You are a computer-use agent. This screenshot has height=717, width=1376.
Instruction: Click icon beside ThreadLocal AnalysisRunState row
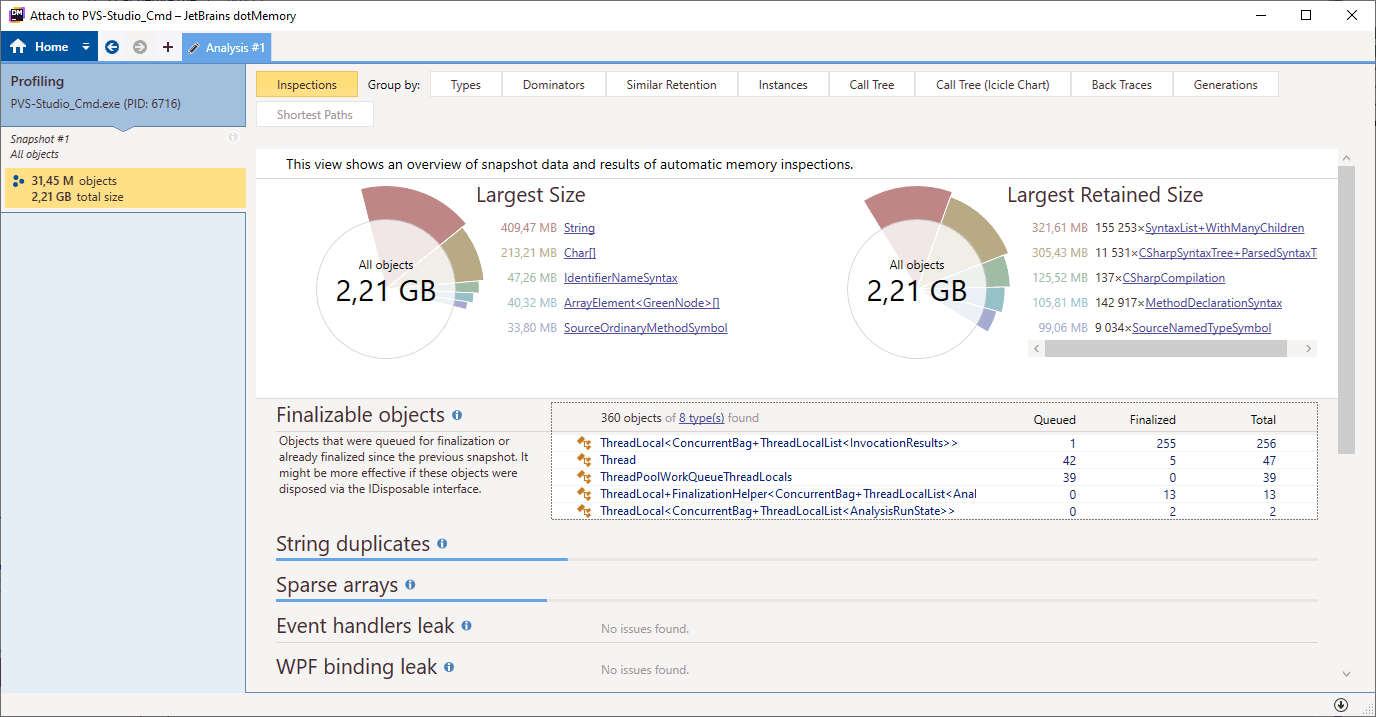[x=584, y=511]
